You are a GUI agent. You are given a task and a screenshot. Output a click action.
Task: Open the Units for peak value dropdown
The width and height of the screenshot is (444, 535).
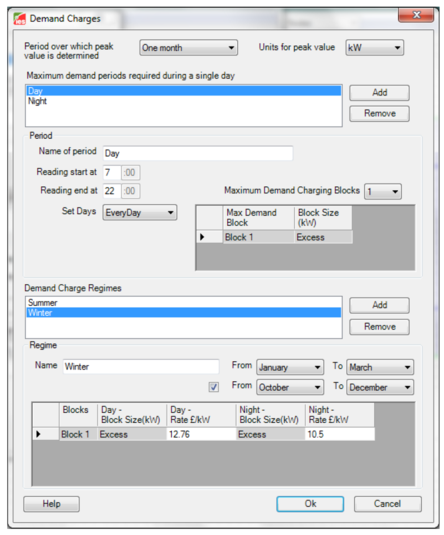click(374, 48)
